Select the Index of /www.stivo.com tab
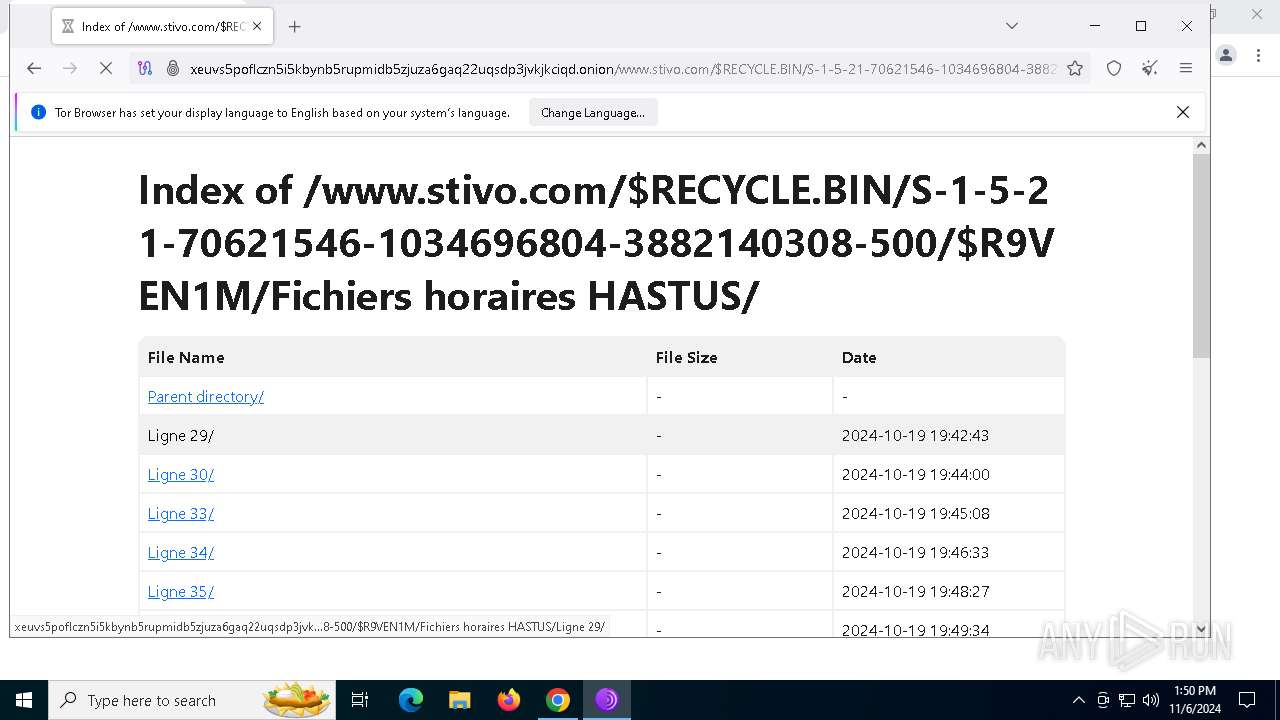 click(161, 27)
